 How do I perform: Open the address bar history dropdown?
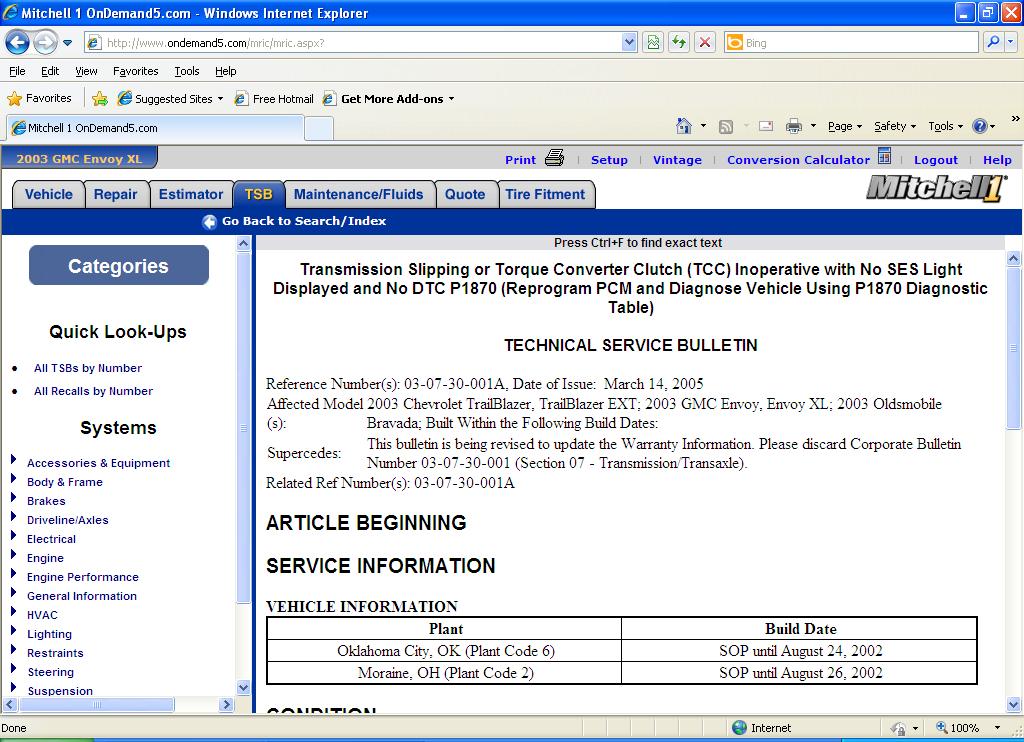[x=629, y=43]
